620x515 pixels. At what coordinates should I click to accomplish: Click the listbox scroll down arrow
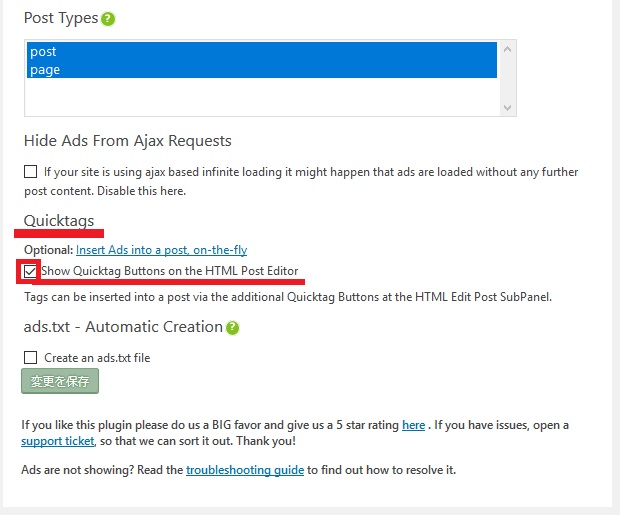pos(508,108)
